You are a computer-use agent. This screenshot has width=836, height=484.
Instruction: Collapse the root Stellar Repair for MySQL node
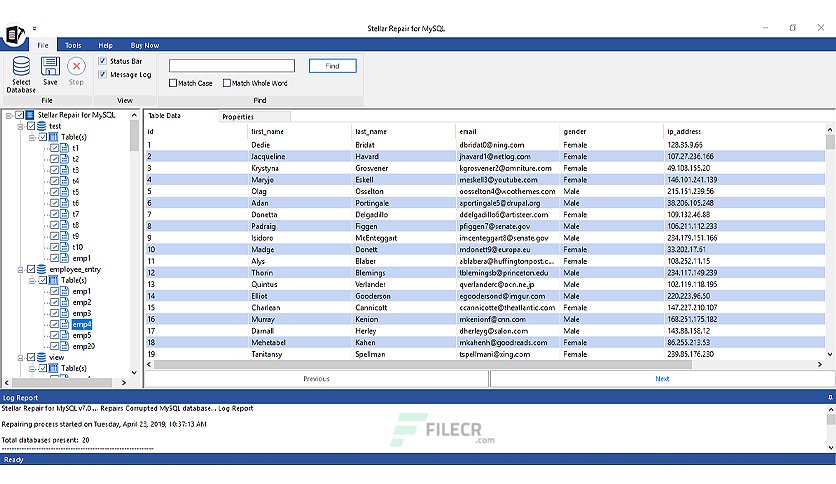9,115
